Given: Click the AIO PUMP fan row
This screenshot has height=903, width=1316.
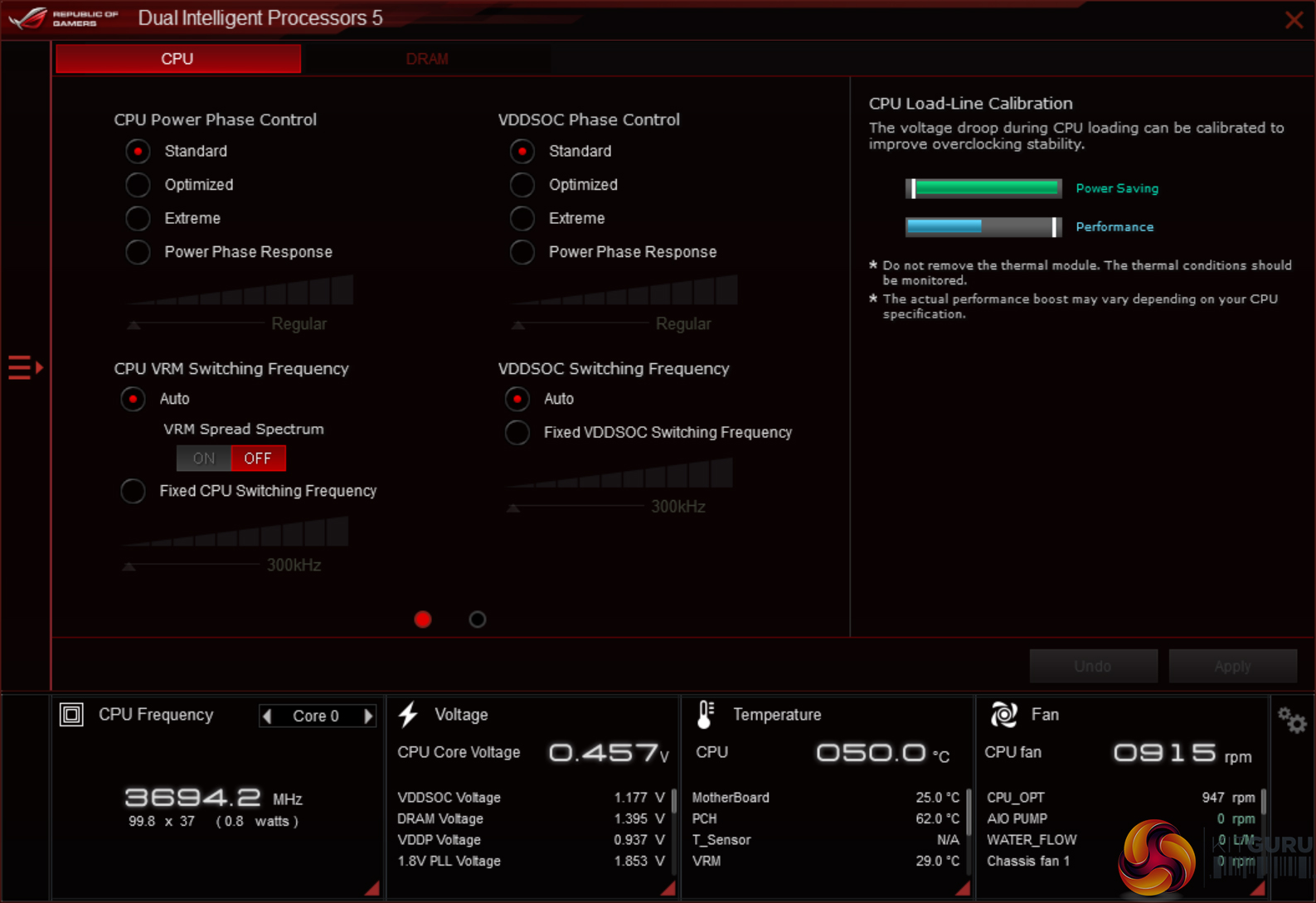Looking at the screenshot, I should point(1121,818).
